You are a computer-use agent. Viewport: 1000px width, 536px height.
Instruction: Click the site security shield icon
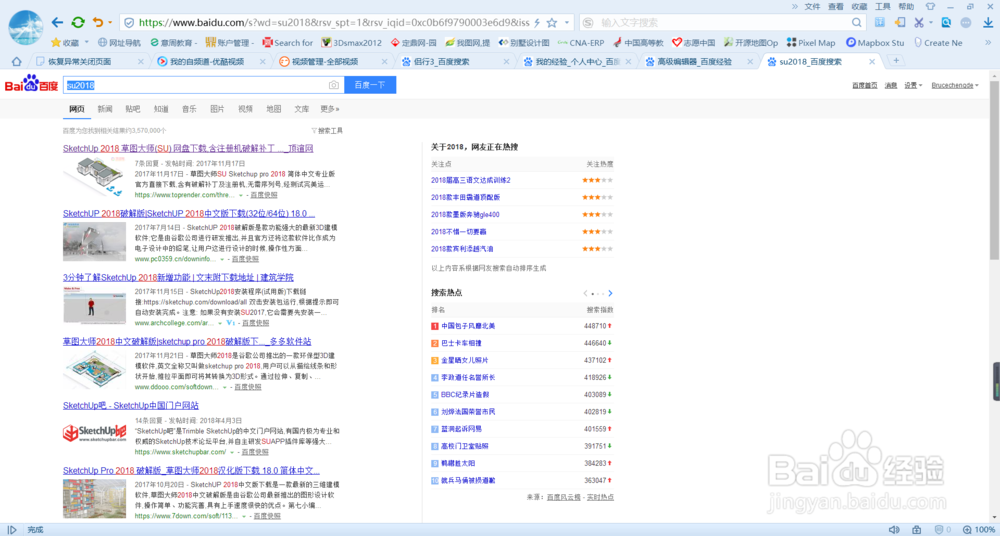point(129,22)
